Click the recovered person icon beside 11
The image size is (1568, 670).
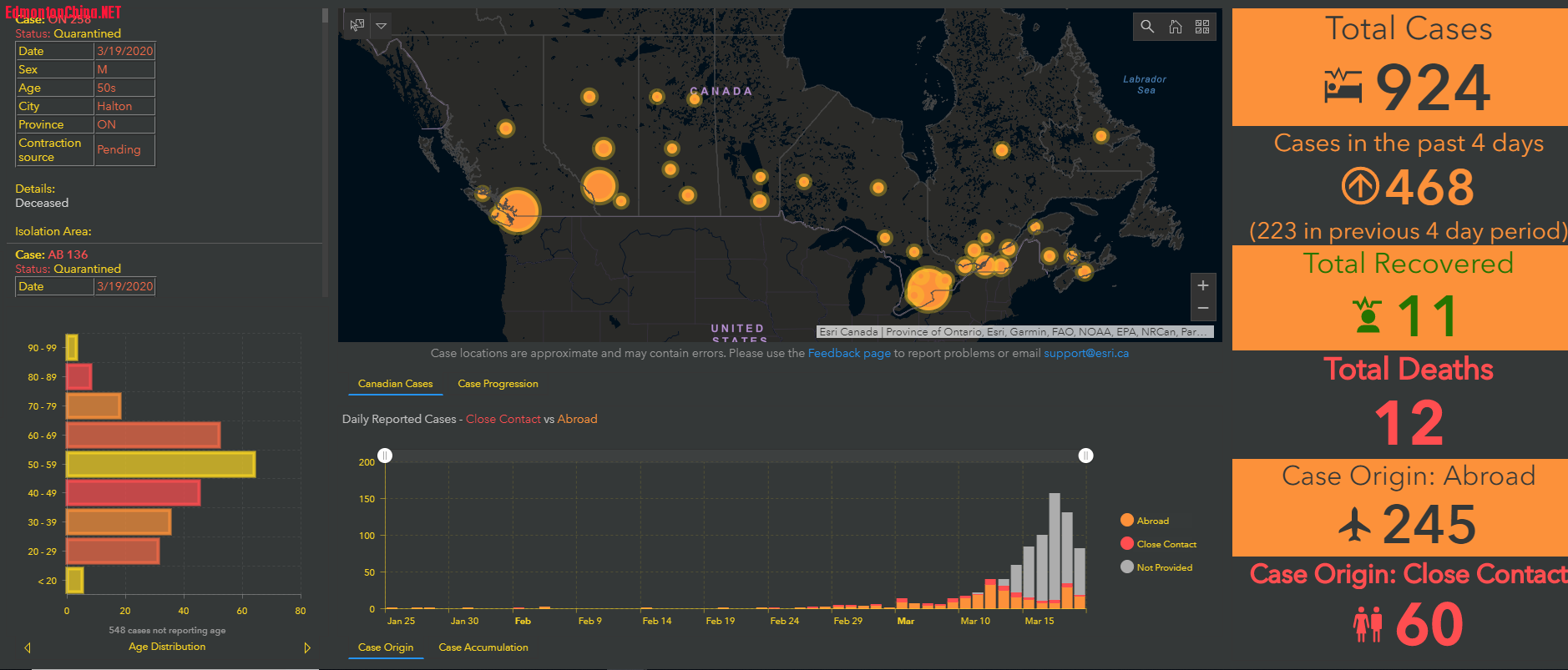click(x=1368, y=315)
